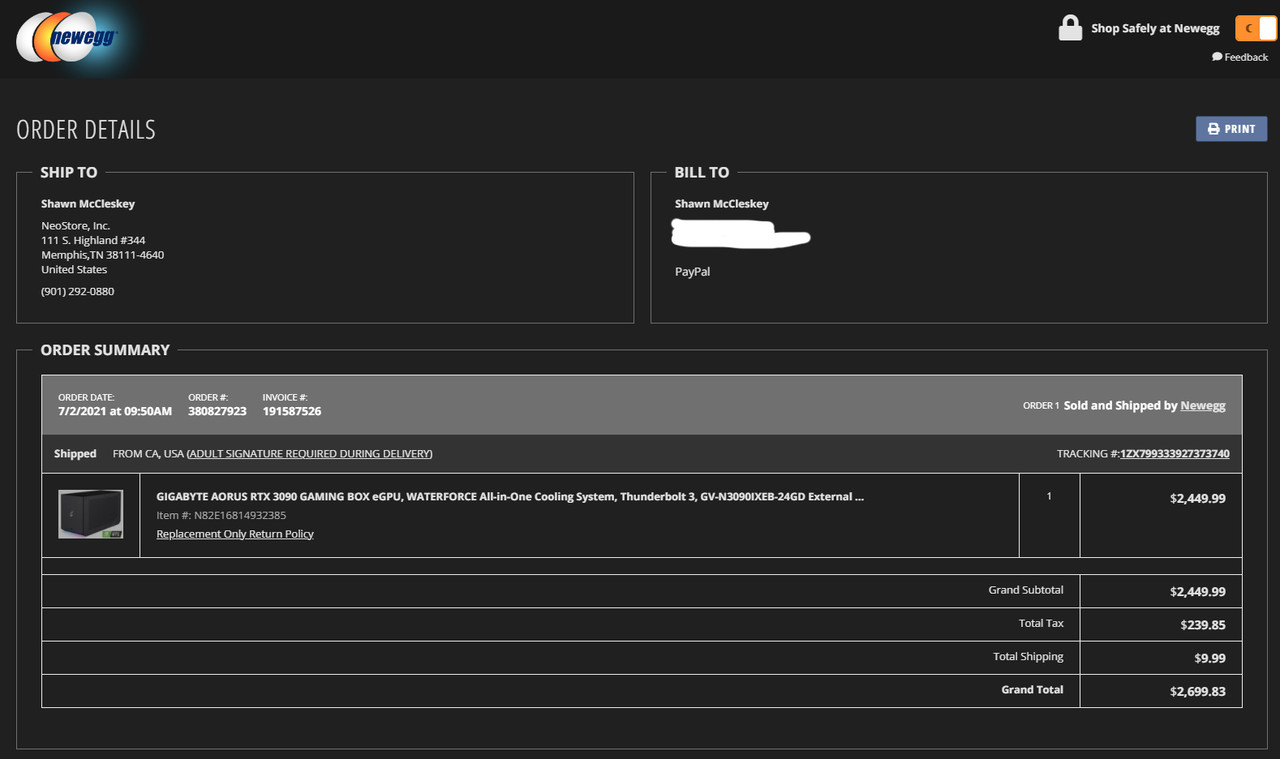Select the Grand Total amount $2,699.83
1280x759 pixels.
click(x=1198, y=691)
